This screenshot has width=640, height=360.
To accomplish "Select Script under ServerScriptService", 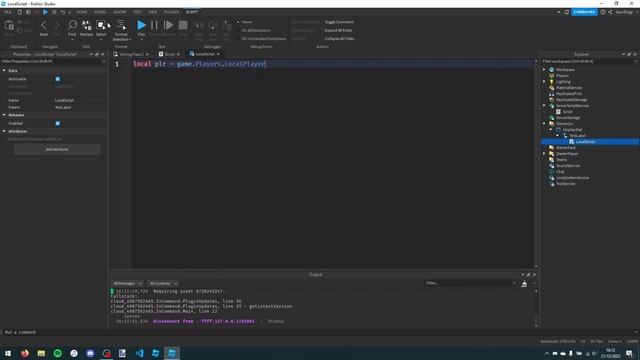I will point(568,111).
